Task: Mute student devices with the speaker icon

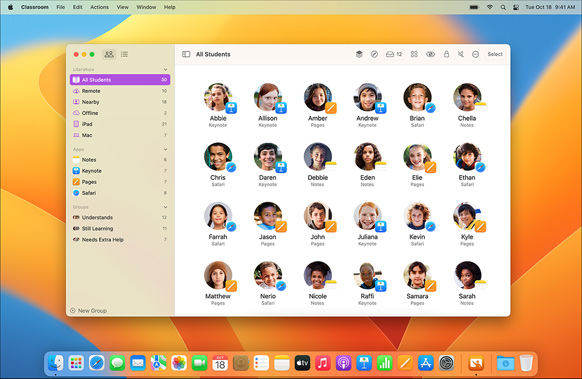Action: (461, 54)
